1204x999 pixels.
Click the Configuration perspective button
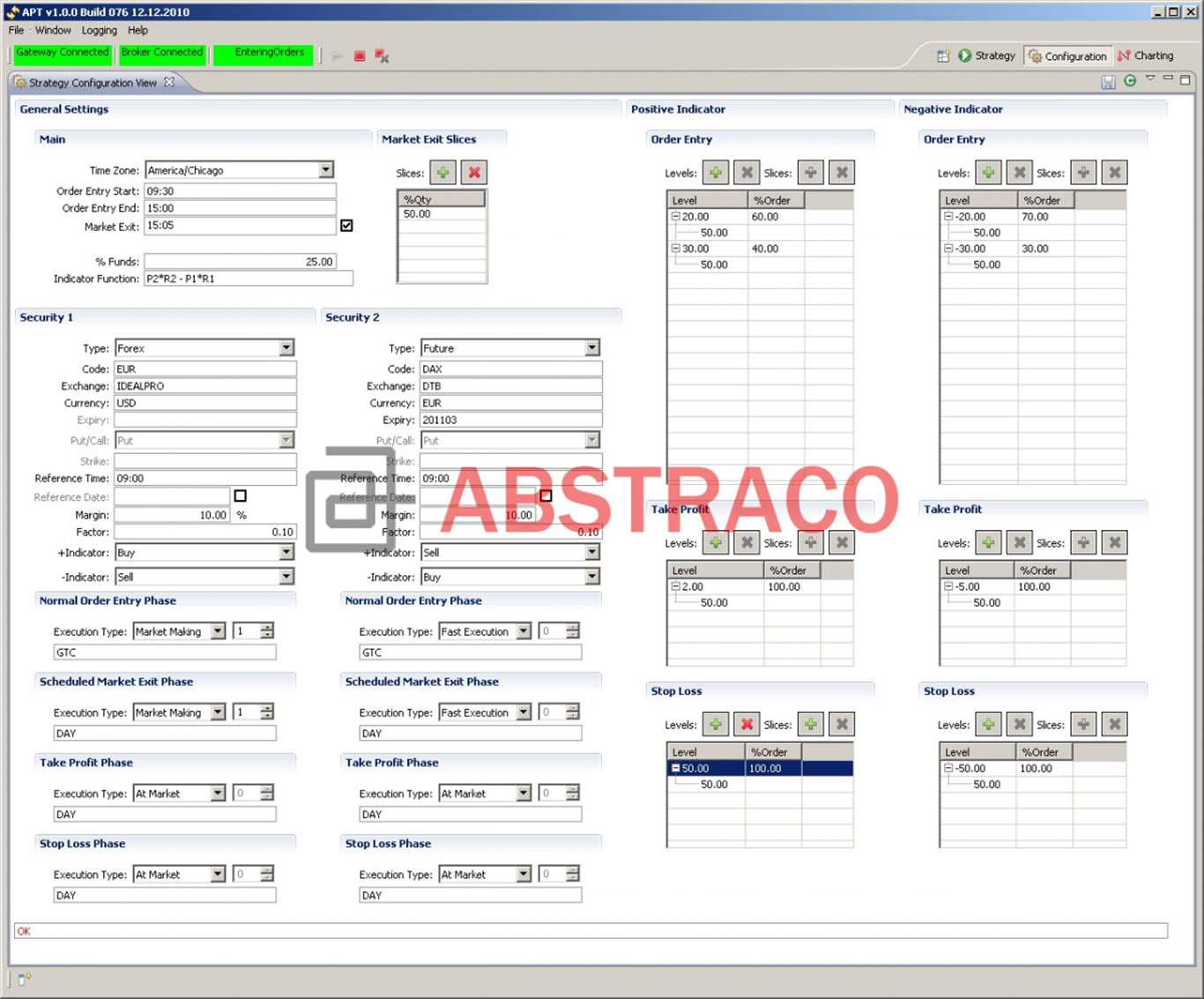click(1067, 55)
